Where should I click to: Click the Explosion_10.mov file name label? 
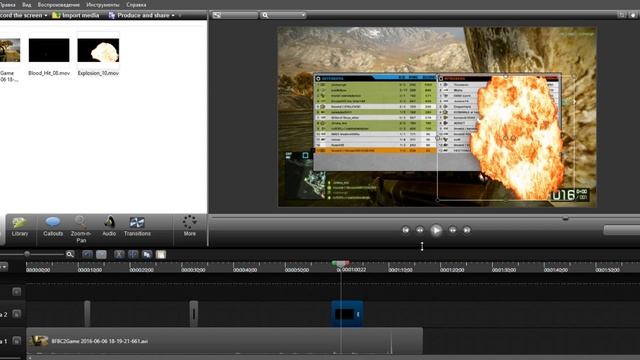[98, 73]
